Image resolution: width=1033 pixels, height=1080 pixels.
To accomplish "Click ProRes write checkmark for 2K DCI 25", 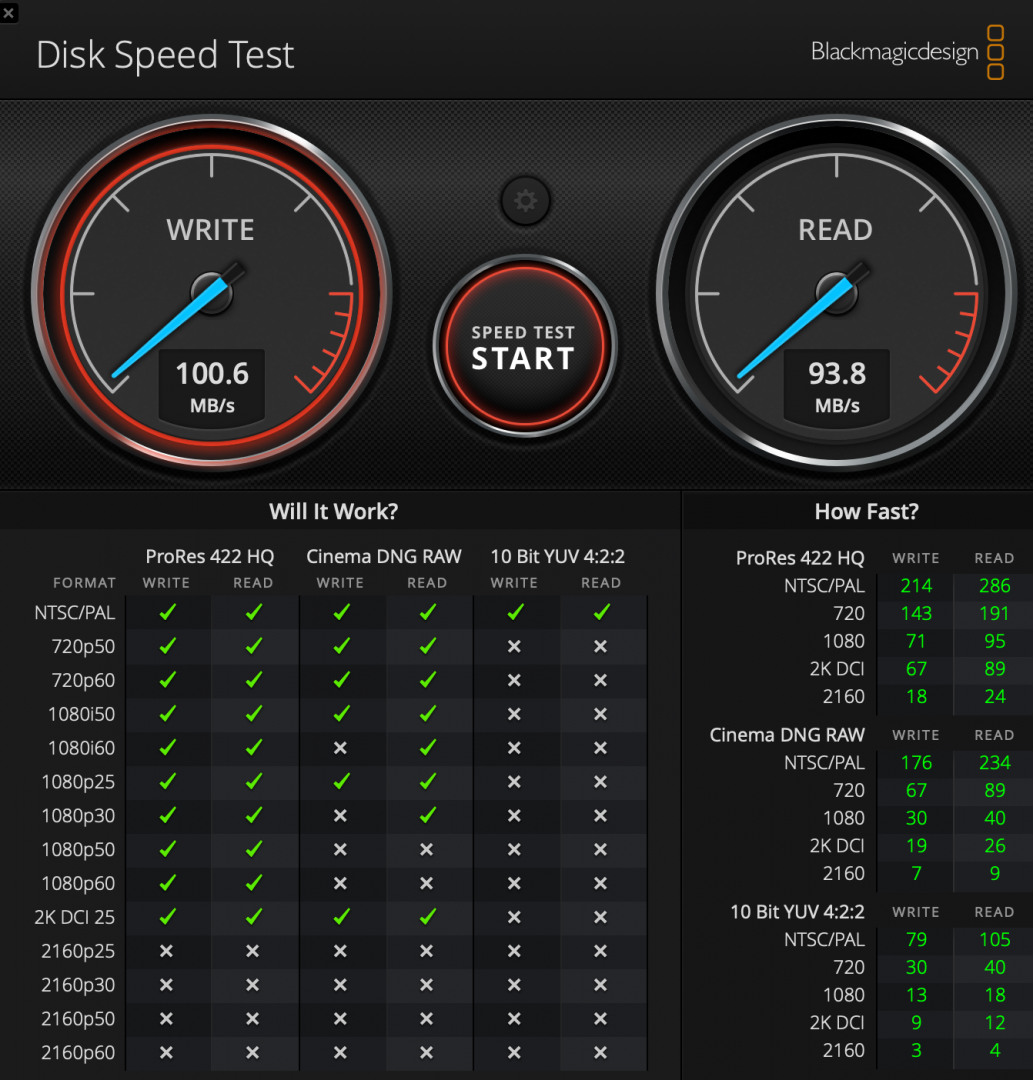I will pos(167,916).
